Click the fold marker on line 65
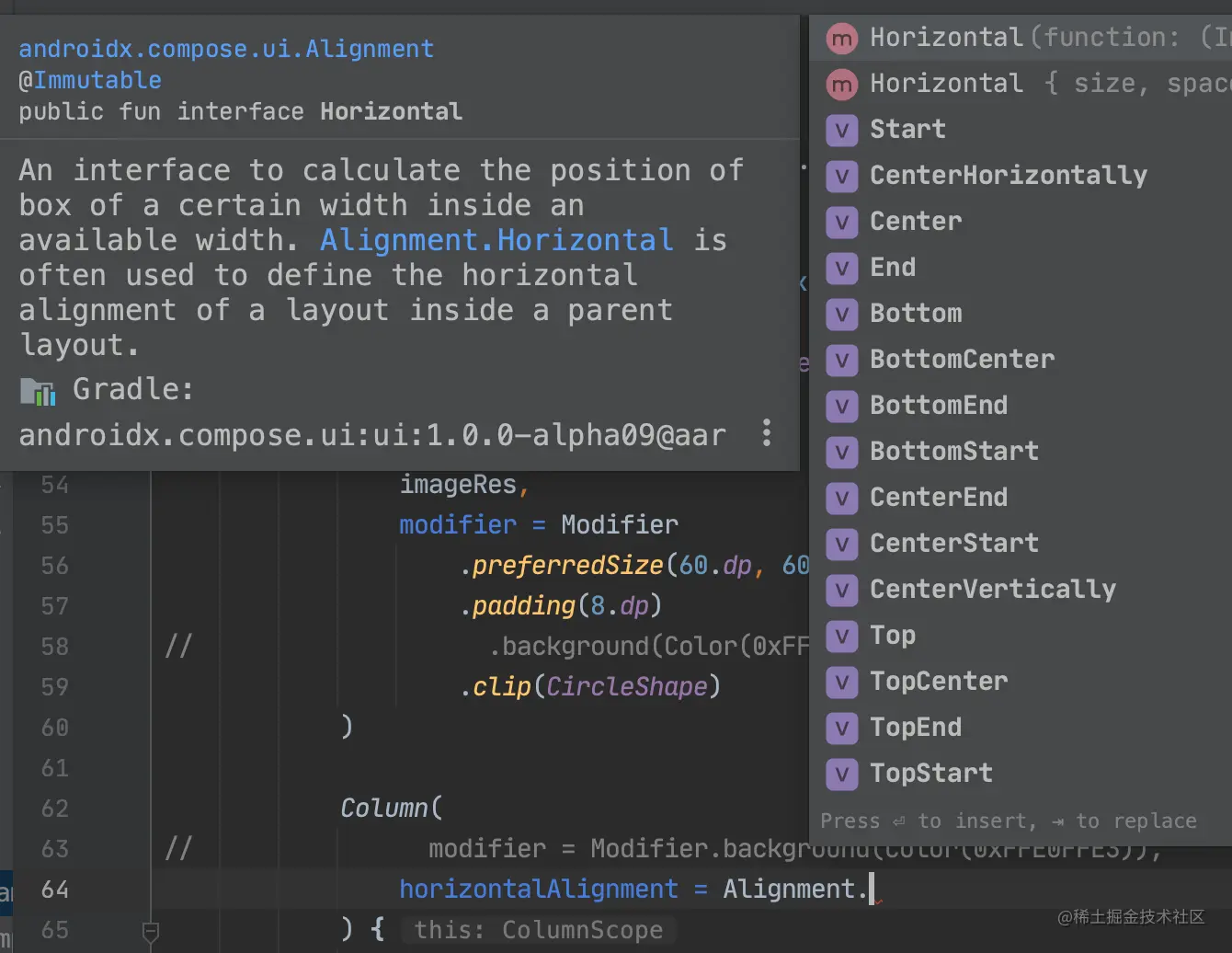Screen dimensions: 1232x953 coord(152,932)
